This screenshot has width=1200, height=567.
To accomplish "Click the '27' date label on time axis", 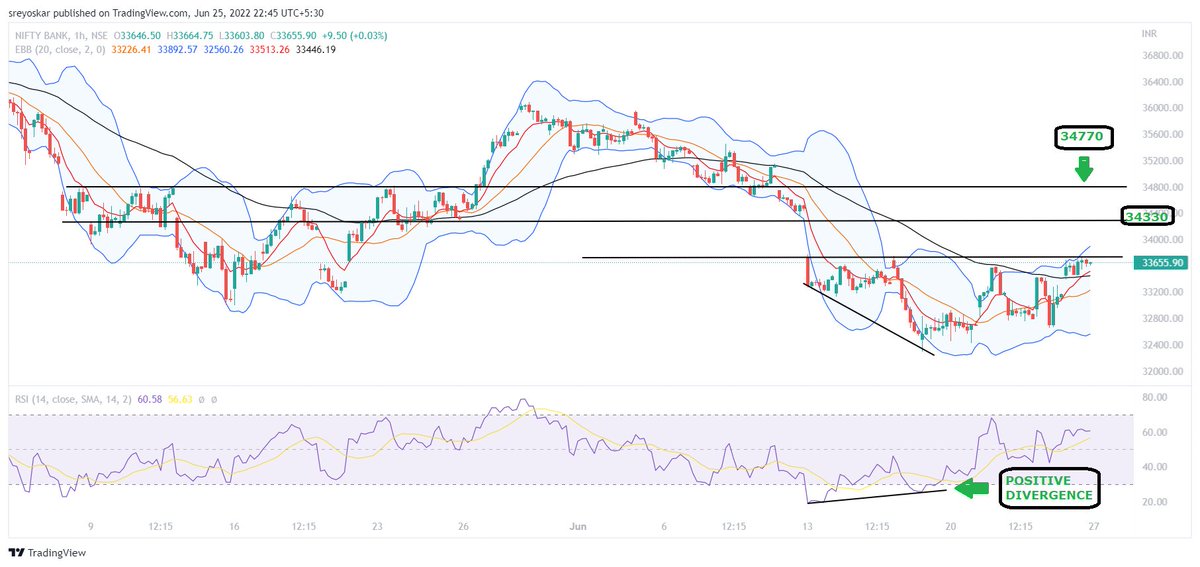I will [x=1093, y=524].
